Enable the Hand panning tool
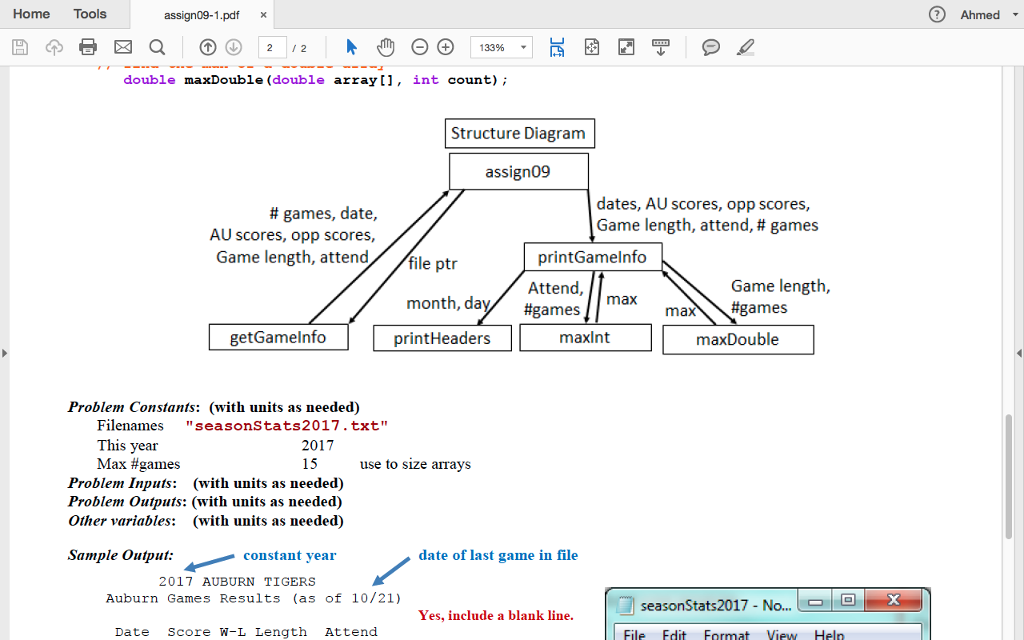1024x640 pixels. click(385, 46)
